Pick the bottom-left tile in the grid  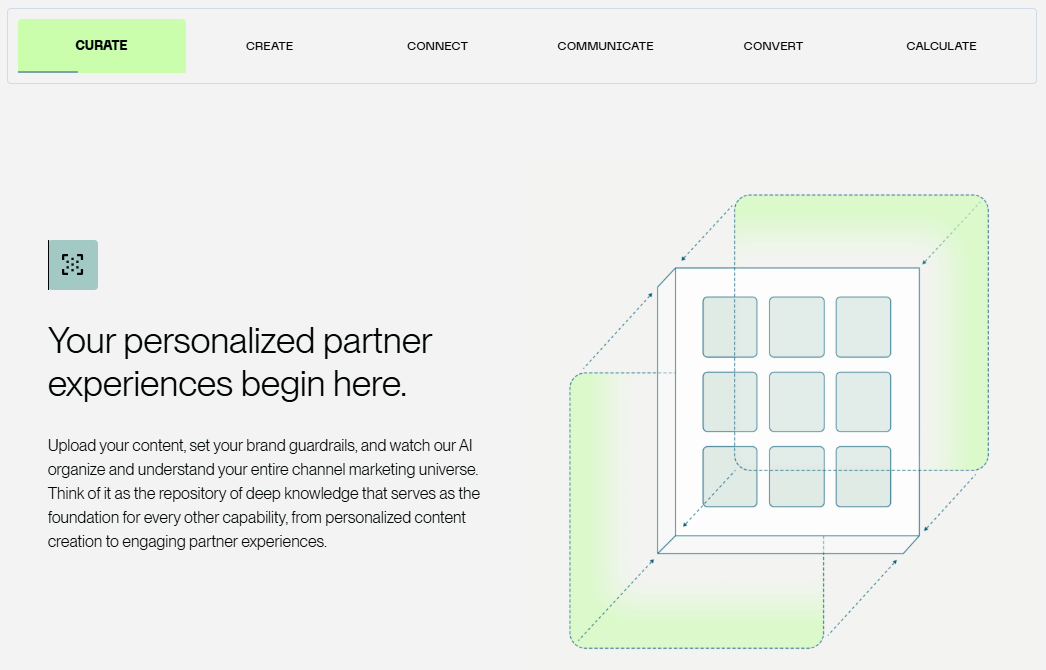(x=730, y=476)
